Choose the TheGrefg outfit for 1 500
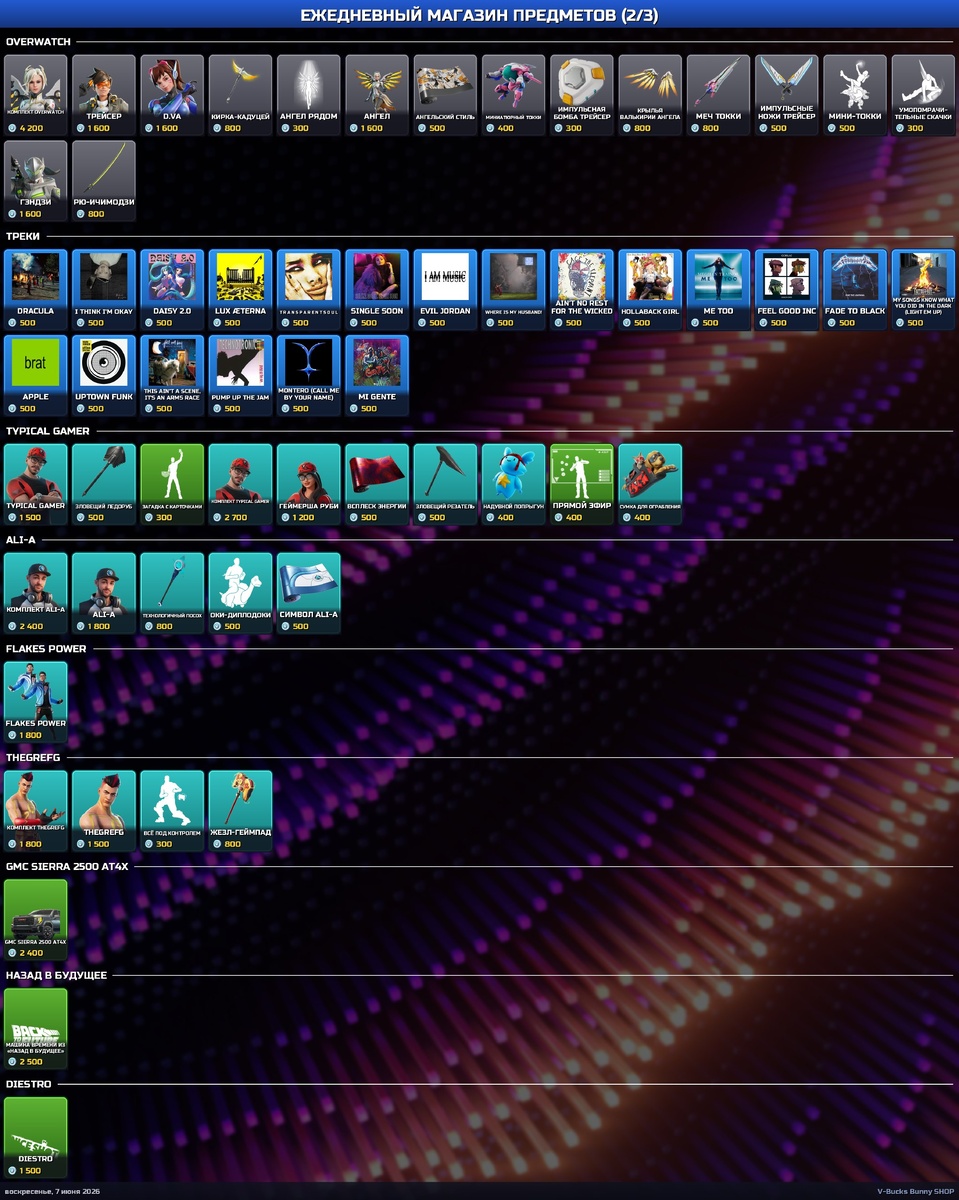This screenshot has height=1200, width=959. [104, 812]
